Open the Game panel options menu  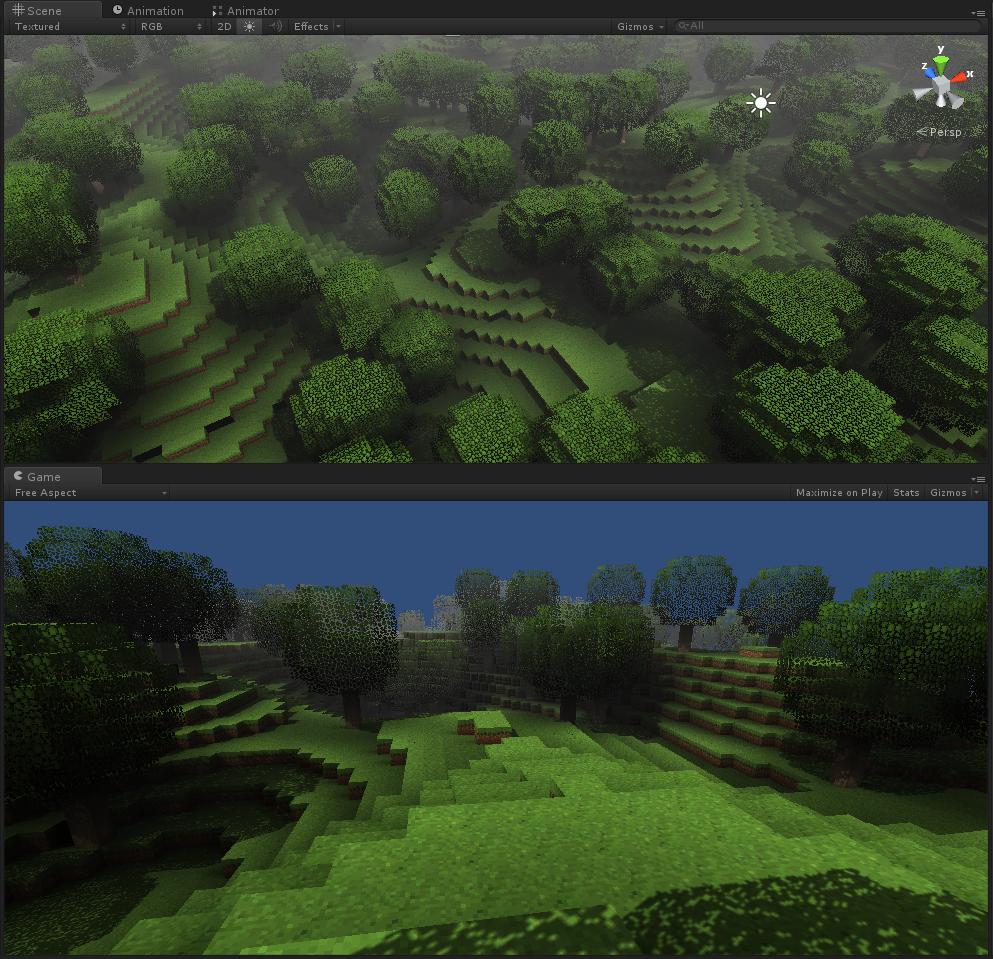coord(978,479)
